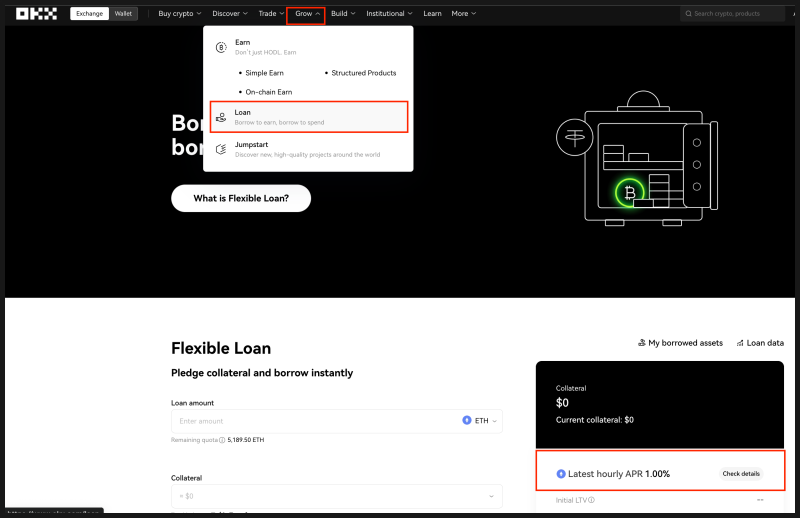Screen dimensions: 800x518
Task: Open the Collateral selection dropdown
Action: coord(337,496)
